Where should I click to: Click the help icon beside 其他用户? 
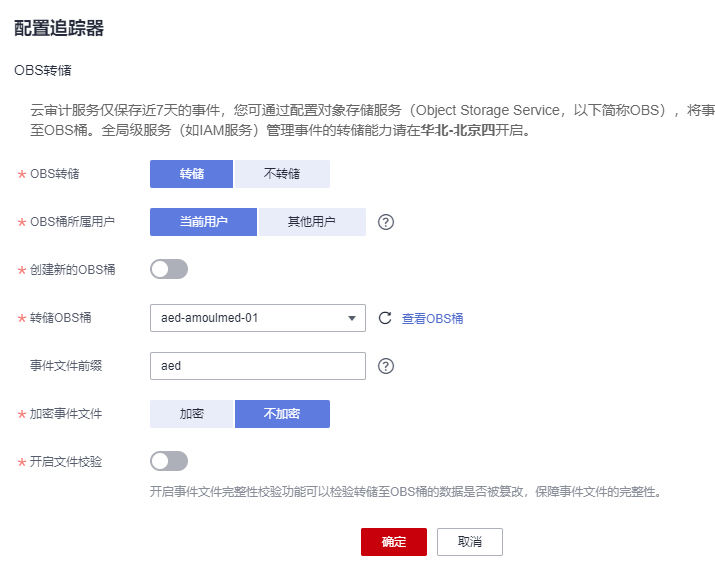click(386, 222)
